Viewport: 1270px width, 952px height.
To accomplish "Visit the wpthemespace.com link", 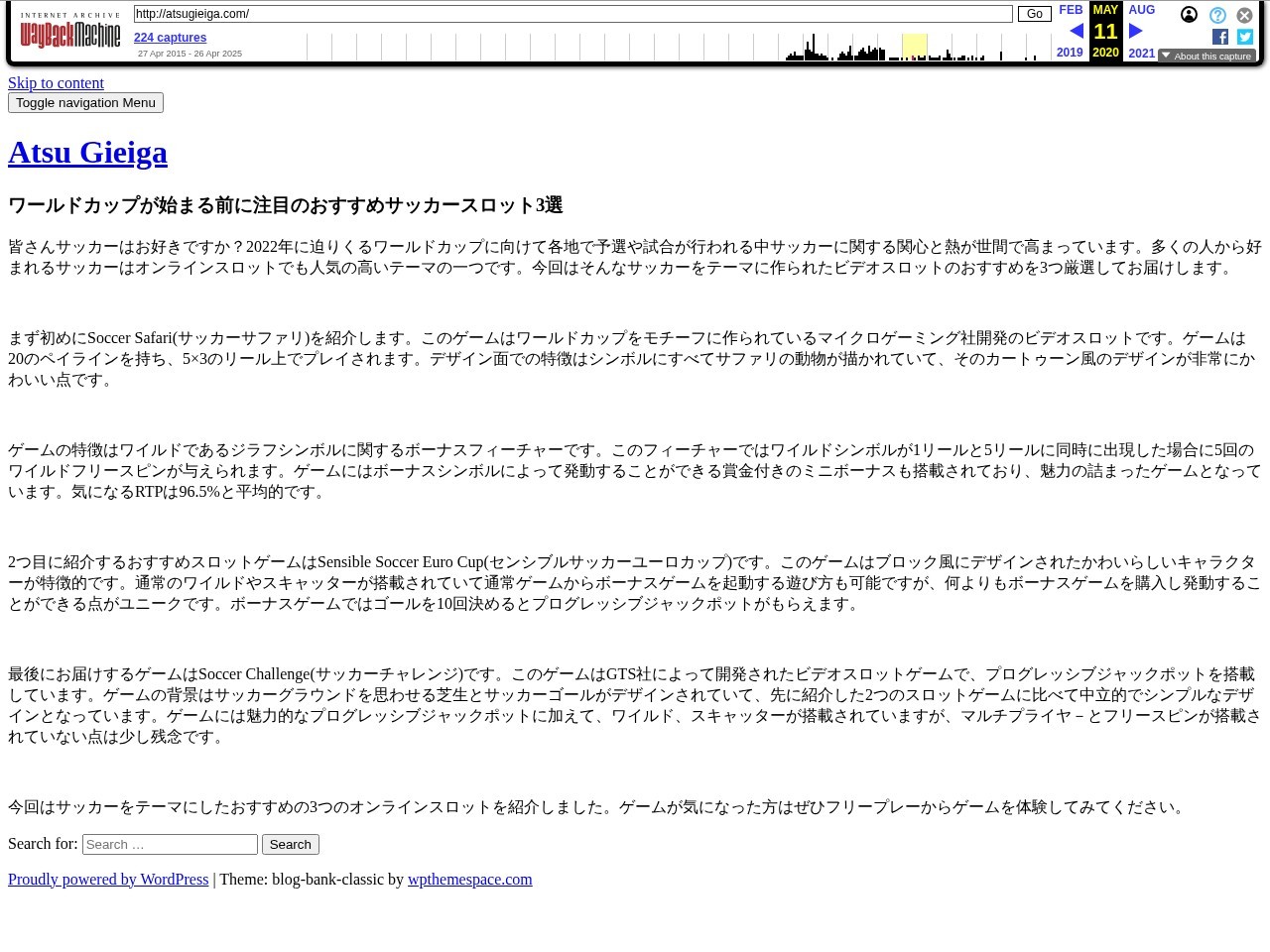I will pos(469,880).
